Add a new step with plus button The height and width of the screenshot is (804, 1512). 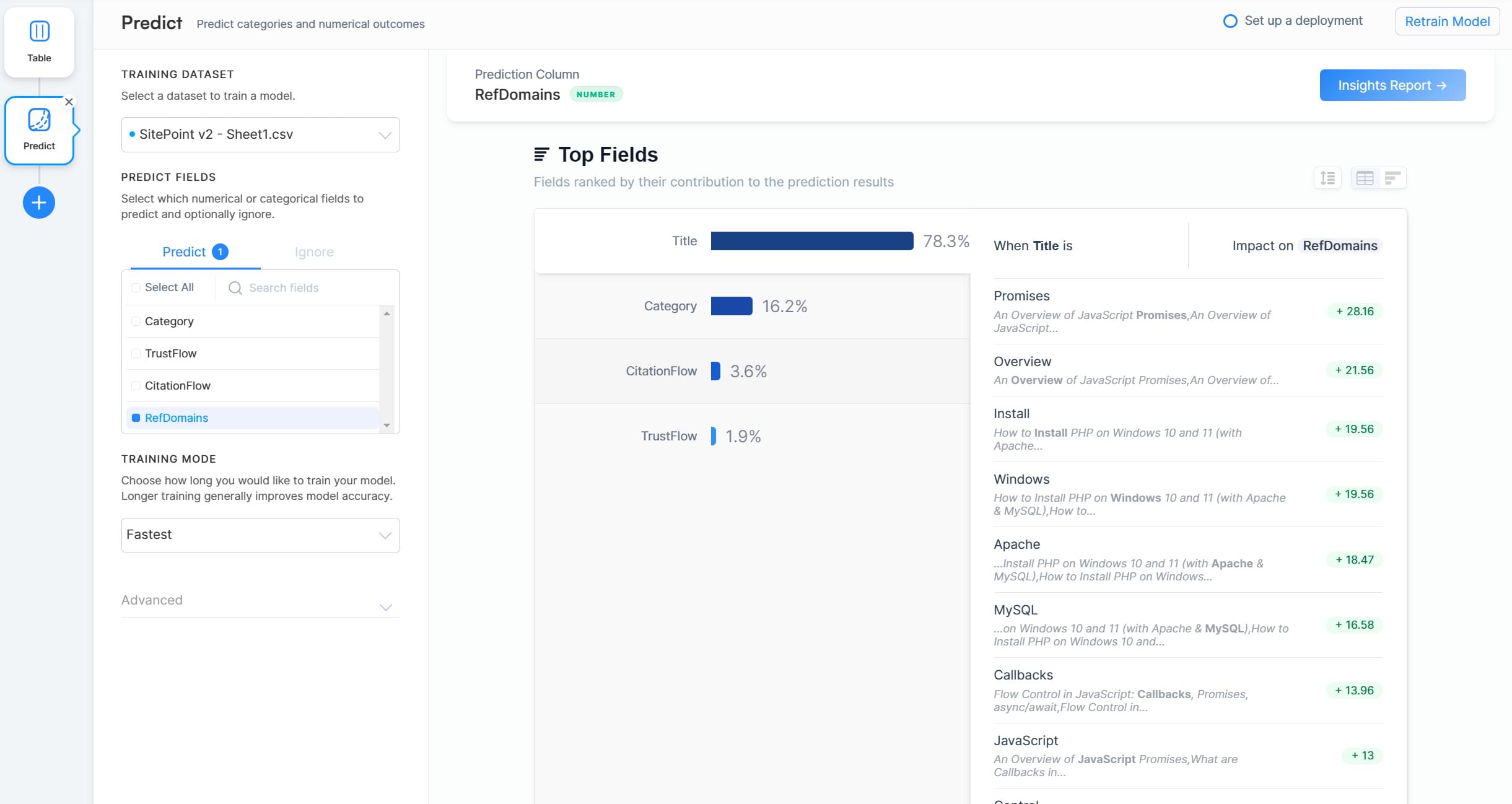39,203
